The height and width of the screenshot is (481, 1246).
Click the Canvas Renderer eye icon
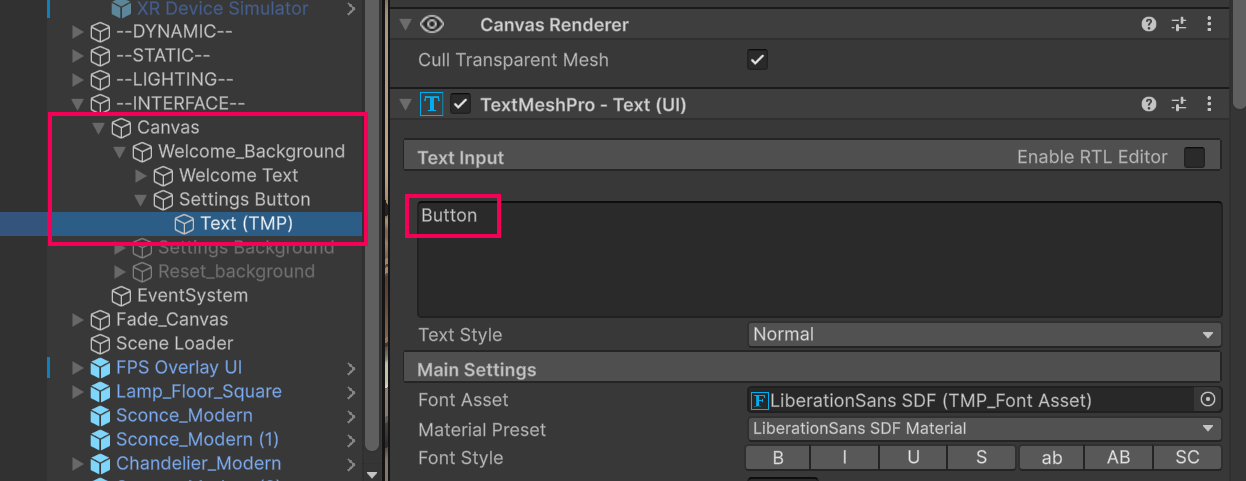click(432, 25)
